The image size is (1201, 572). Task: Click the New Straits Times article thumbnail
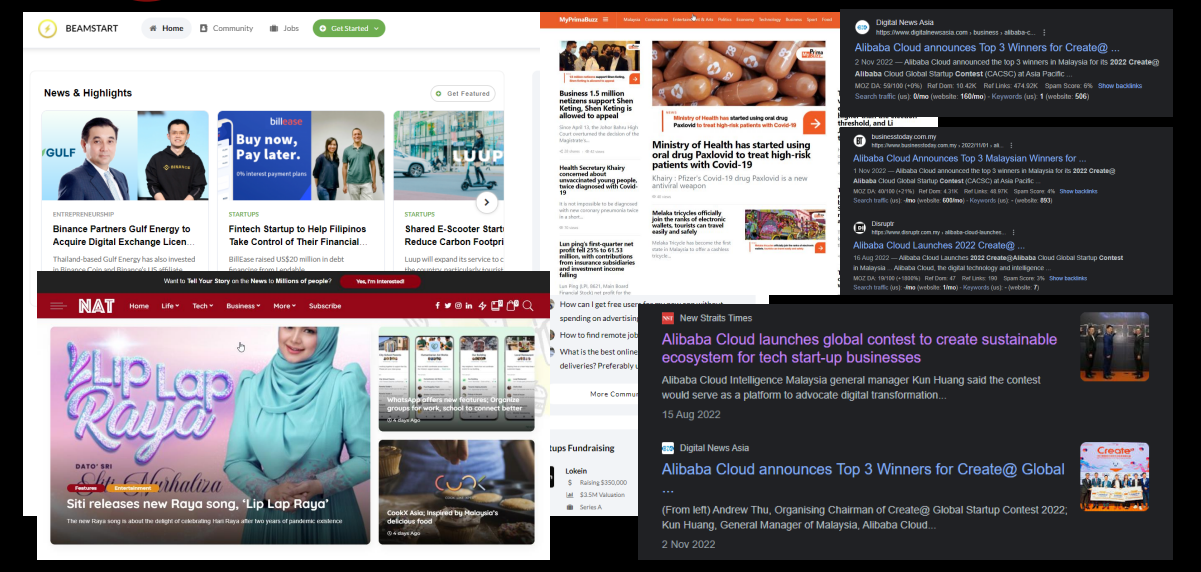coord(1114,346)
